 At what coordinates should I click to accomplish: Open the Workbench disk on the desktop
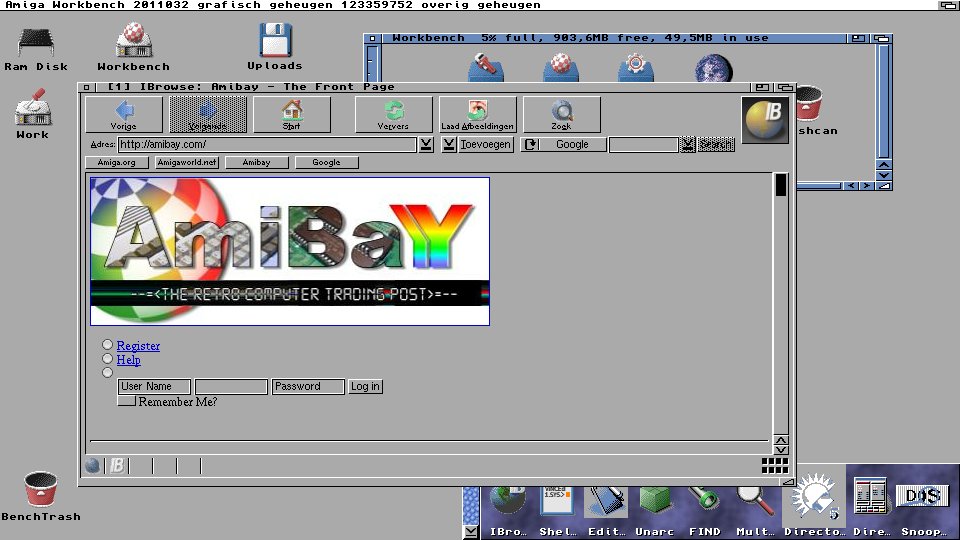(x=133, y=47)
